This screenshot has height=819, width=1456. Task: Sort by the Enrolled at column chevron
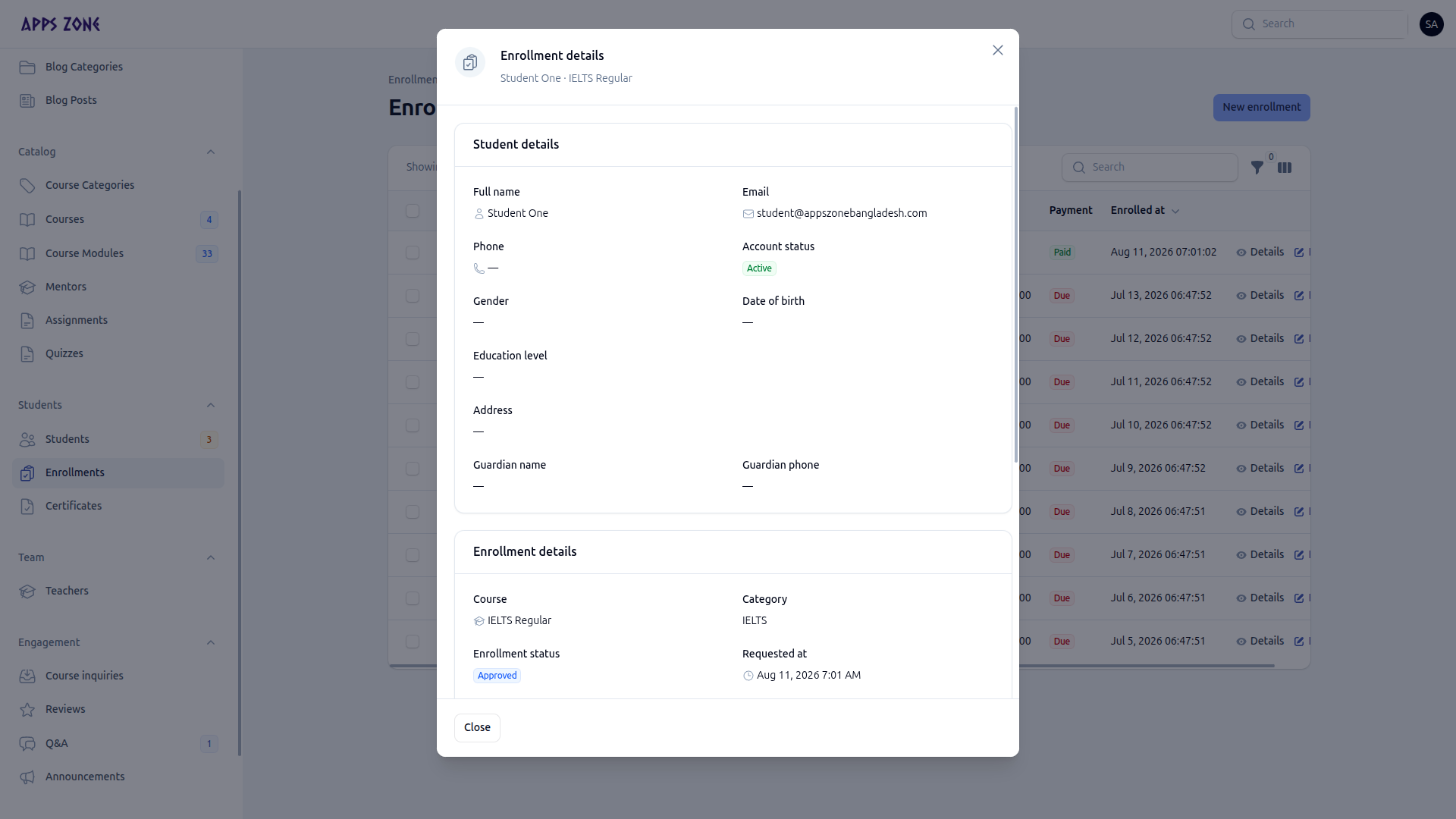coord(1175,212)
